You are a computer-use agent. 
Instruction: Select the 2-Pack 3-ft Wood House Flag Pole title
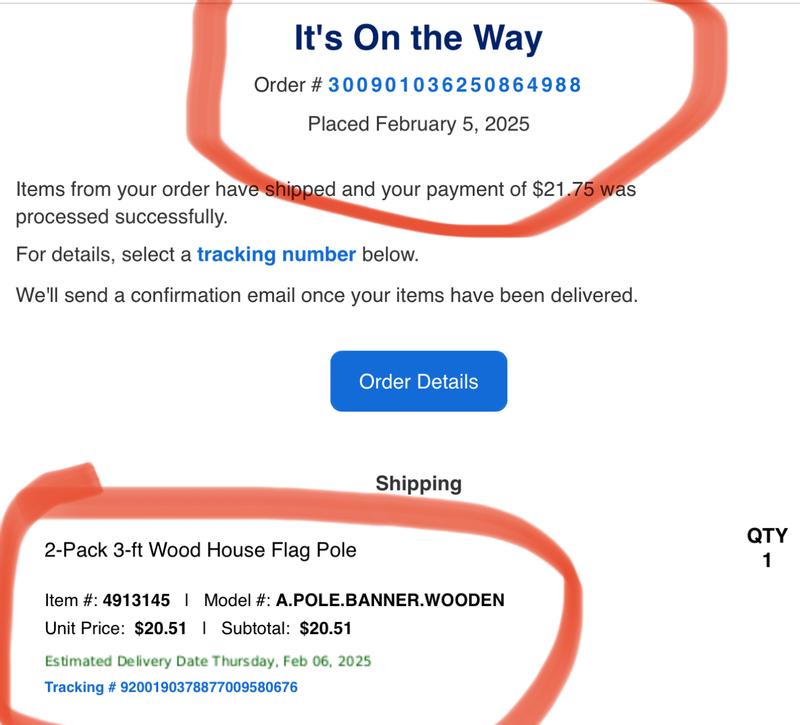[200, 550]
